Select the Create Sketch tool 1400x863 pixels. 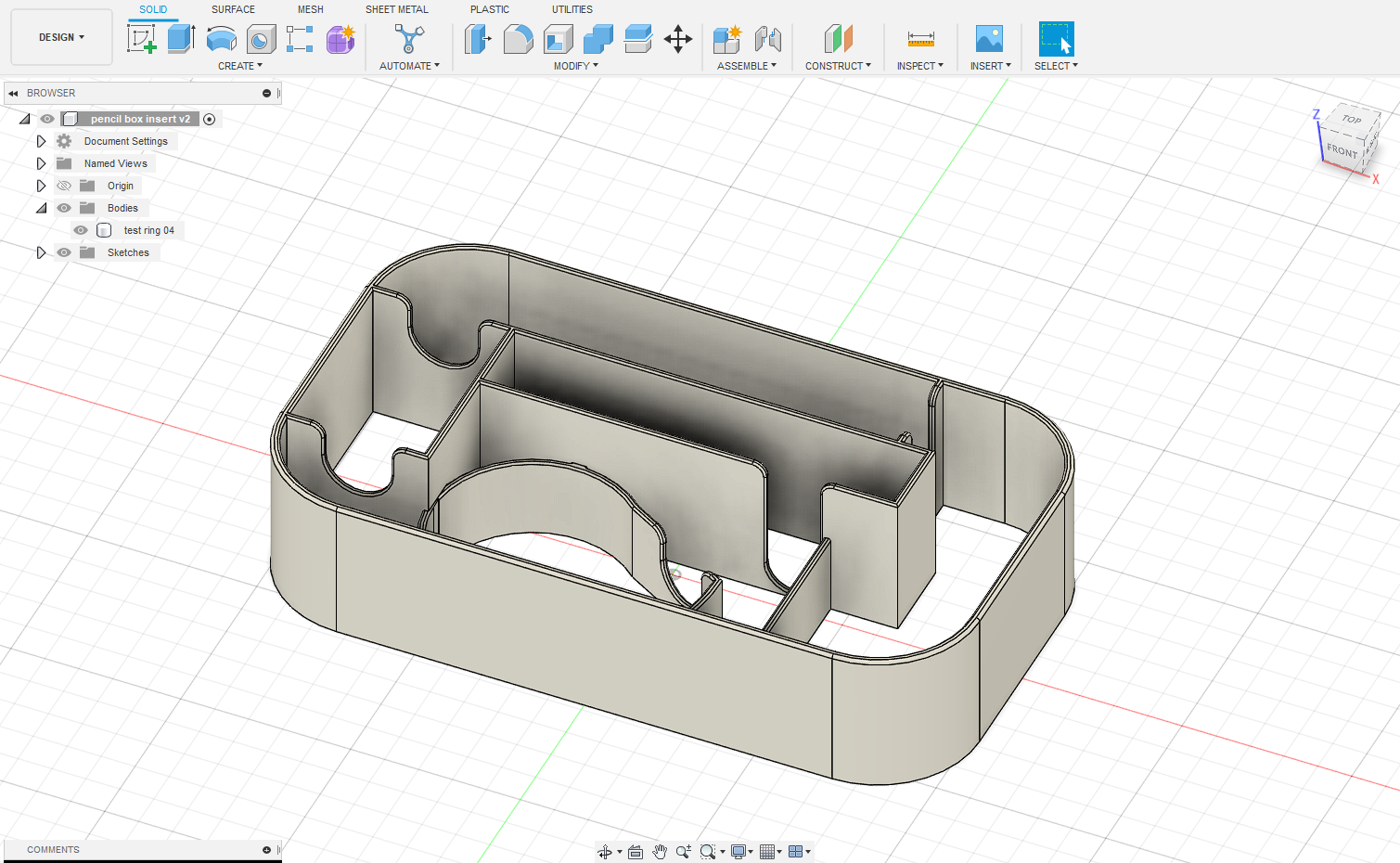click(142, 39)
